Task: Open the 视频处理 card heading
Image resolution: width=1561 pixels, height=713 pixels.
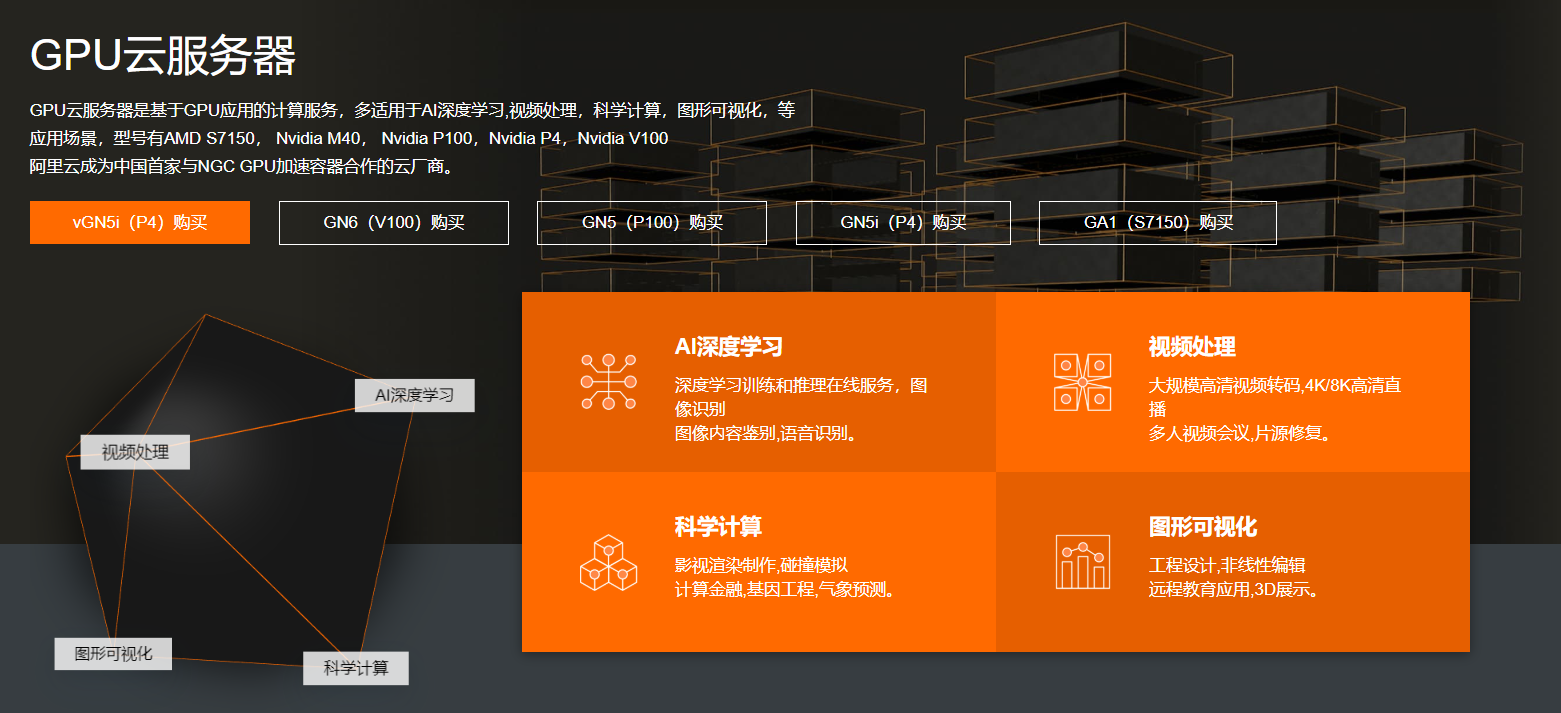Action: 1191,347
